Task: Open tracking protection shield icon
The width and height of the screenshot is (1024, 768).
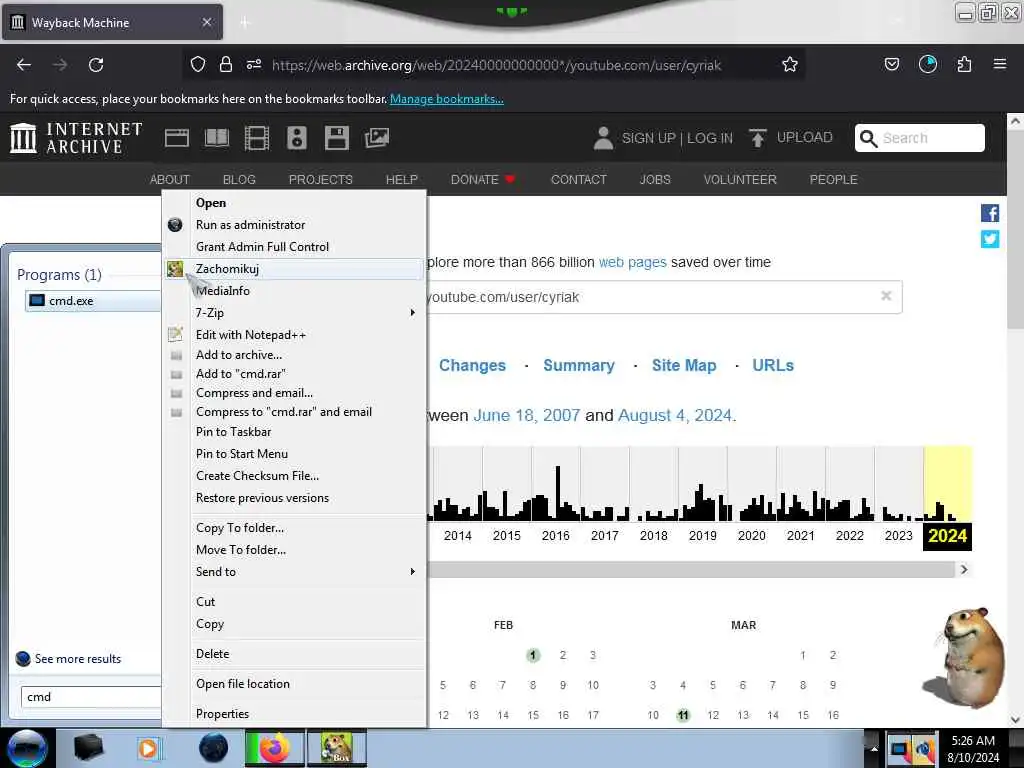Action: [x=198, y=65]
